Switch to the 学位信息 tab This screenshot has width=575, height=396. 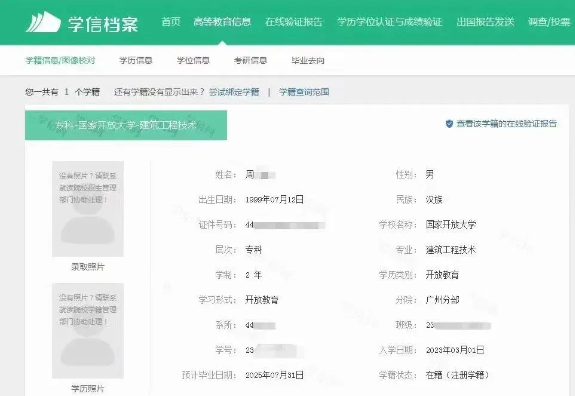[x=193, y=60]
